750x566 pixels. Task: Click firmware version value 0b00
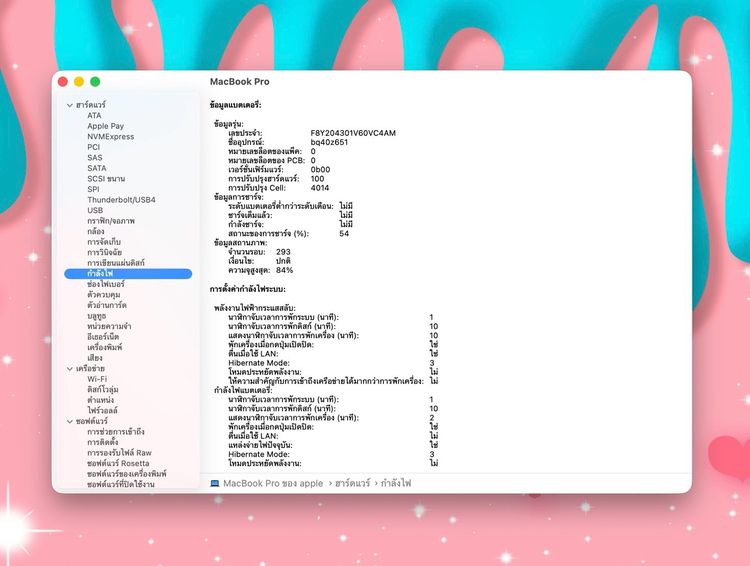click(320, 169)
